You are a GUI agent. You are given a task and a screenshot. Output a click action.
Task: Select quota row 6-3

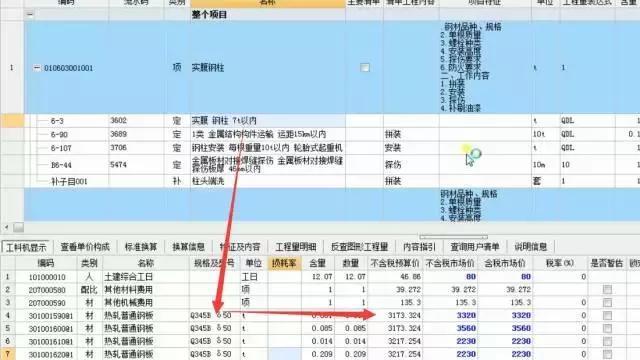point(57,121)
